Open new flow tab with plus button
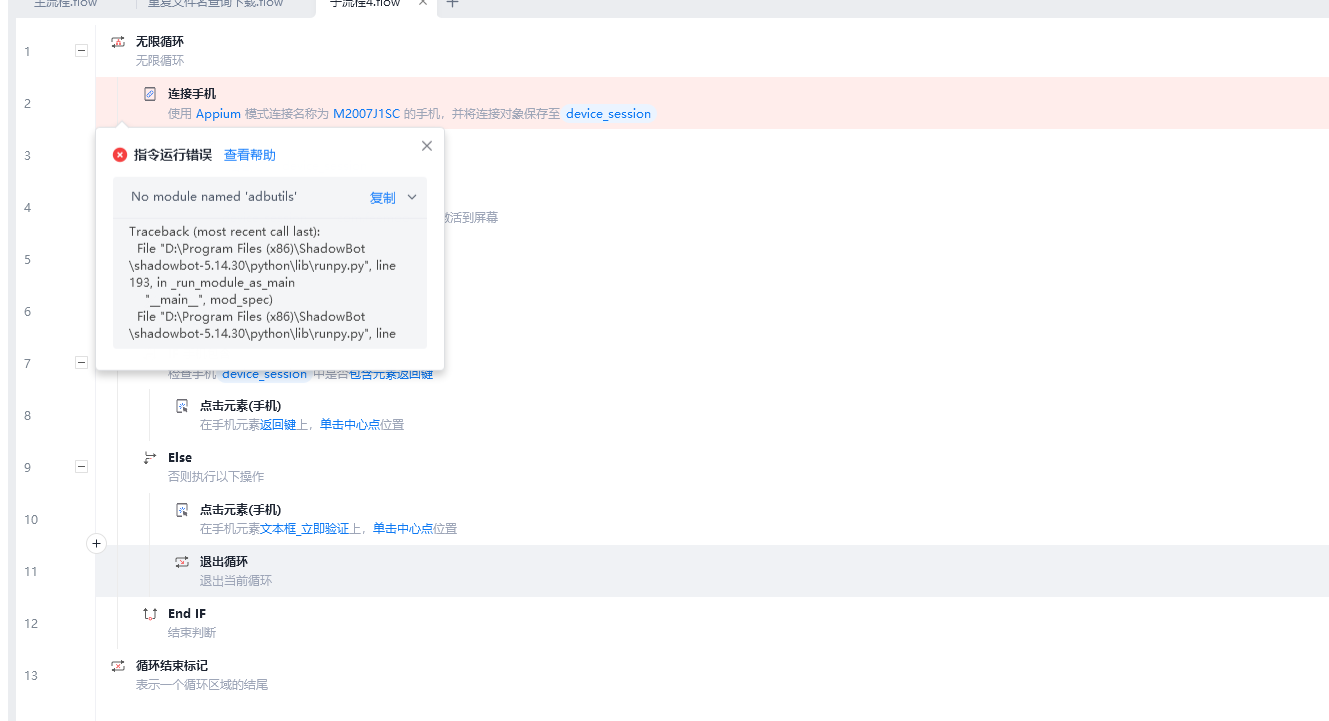1329x721 pixels. (x=452, y=3)
